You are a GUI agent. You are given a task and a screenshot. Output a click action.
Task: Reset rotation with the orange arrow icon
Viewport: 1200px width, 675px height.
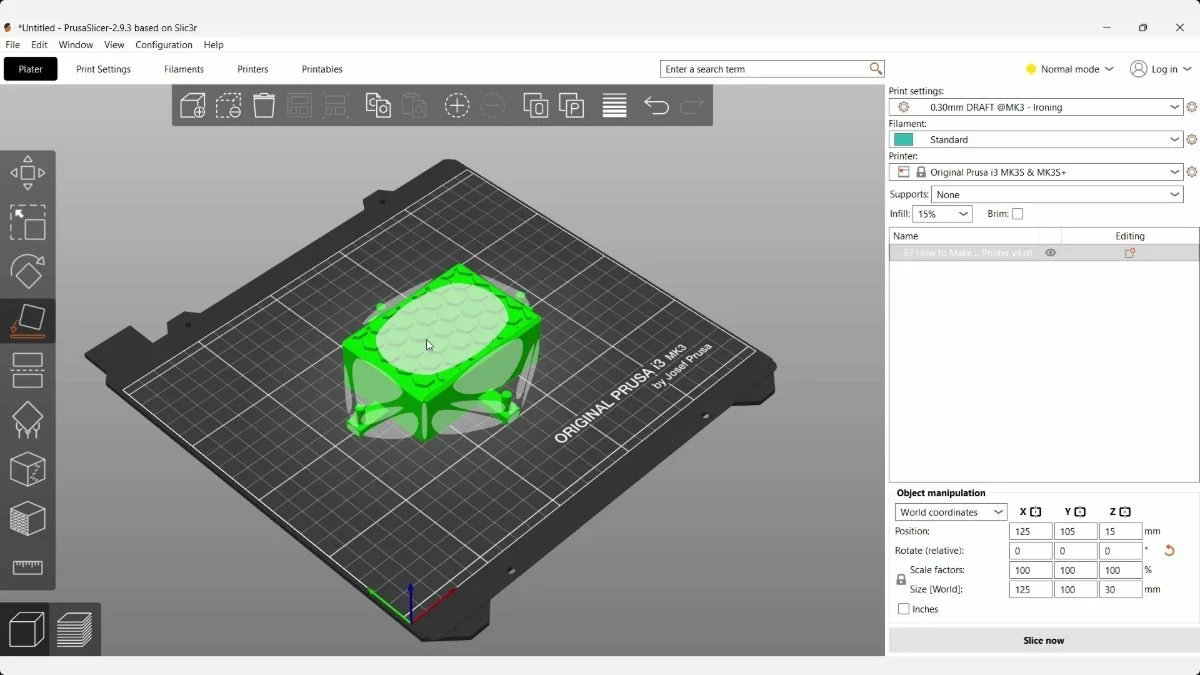point(1169,550)
